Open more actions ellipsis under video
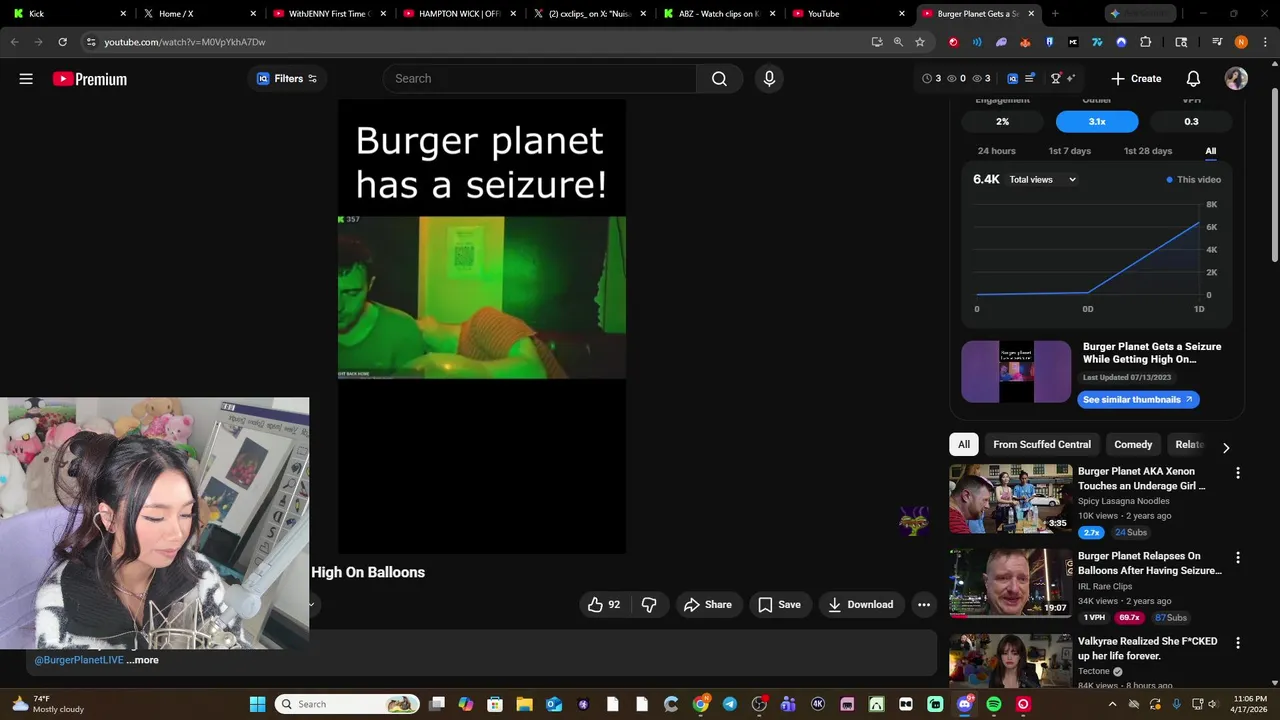This screenshot has width=1280, height=720. (924, 604)
